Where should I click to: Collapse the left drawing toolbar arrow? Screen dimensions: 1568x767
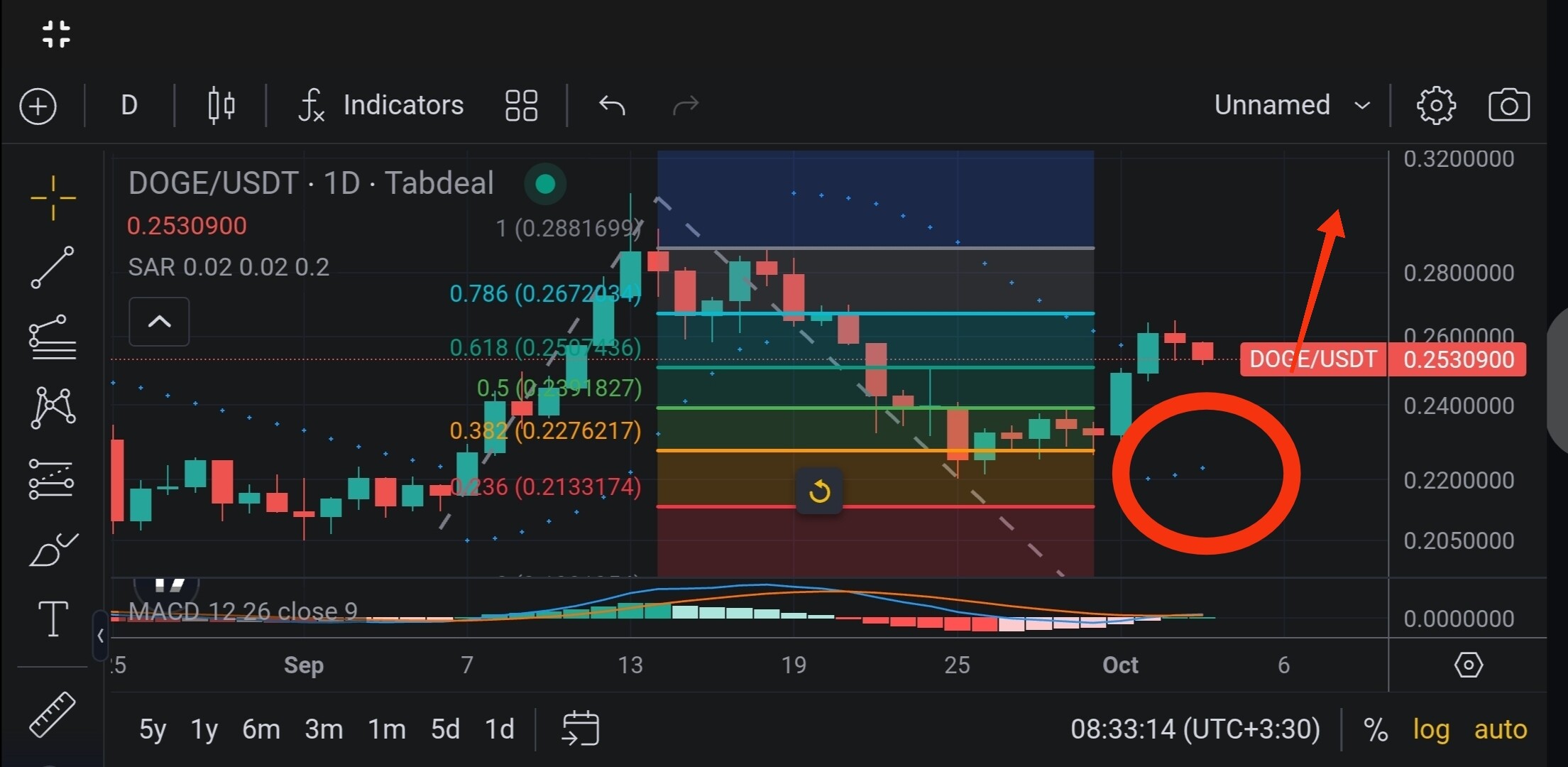(100, 636)
